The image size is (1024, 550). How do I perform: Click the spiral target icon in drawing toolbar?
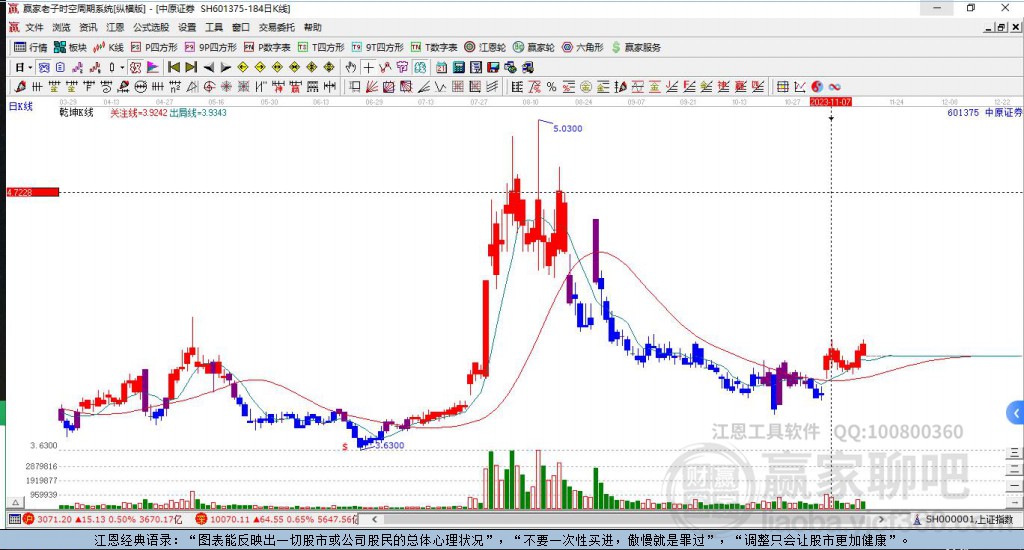209,86
